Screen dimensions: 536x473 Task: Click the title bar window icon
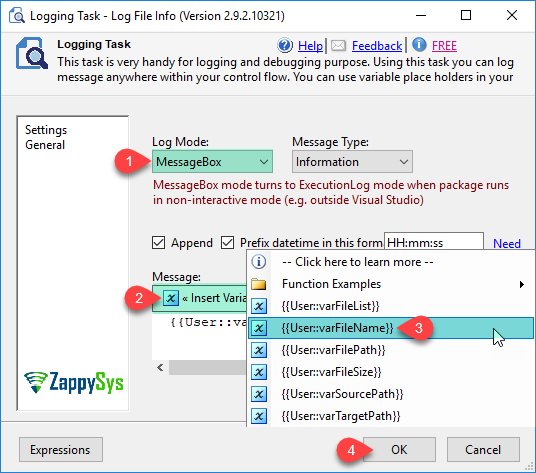coord(16,16)
